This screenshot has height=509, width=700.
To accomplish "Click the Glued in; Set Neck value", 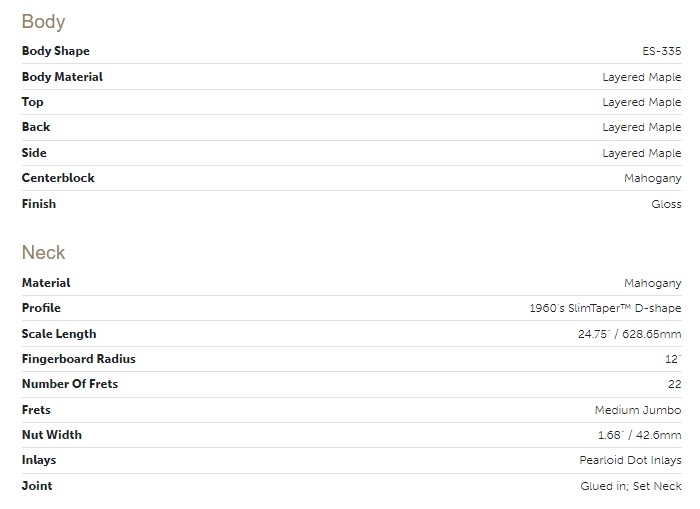I will (x=630, y=486).
